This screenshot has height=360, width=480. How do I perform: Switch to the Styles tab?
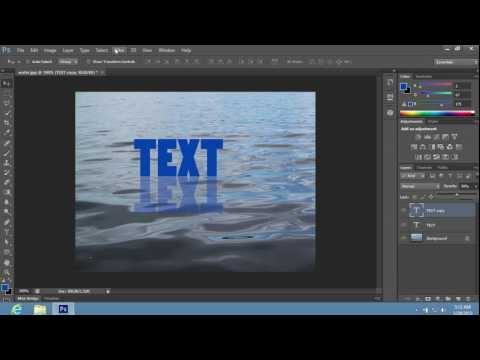click(433, 122)
